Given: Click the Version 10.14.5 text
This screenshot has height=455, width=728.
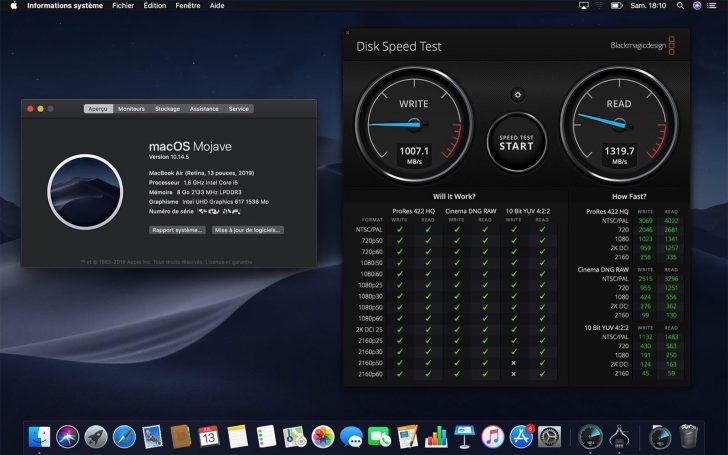Looking at the screenshot, I should 169,157.
